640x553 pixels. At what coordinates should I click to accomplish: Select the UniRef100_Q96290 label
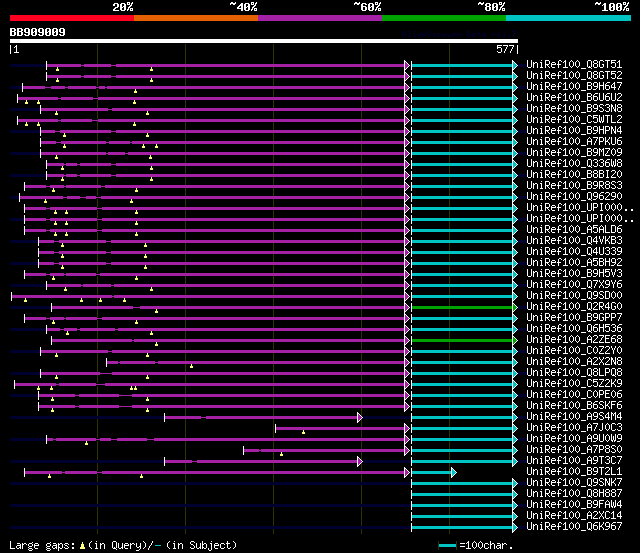[574, 197]
